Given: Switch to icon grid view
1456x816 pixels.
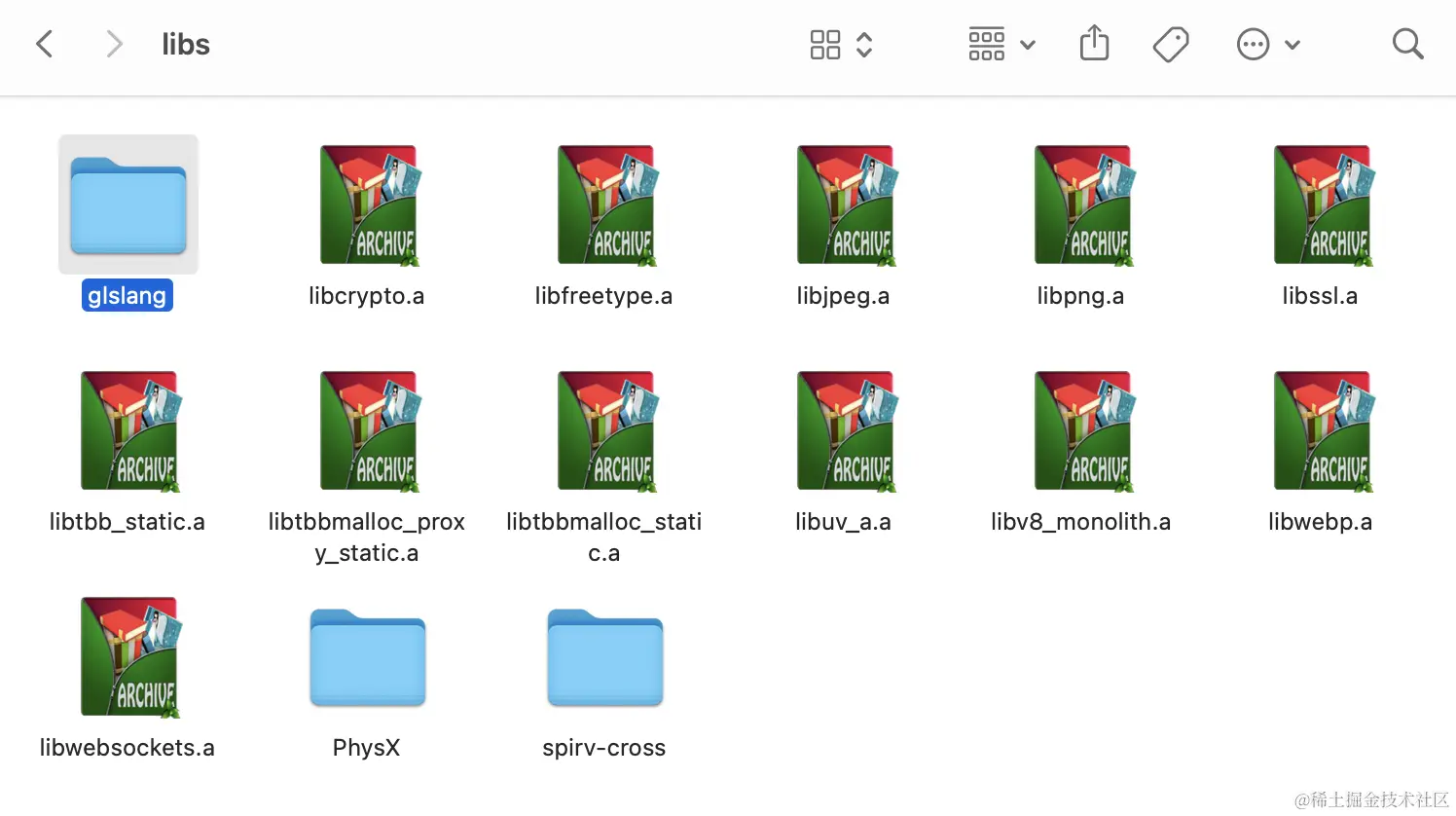Looking at the screenshot, I should click(x=825, y=45).
